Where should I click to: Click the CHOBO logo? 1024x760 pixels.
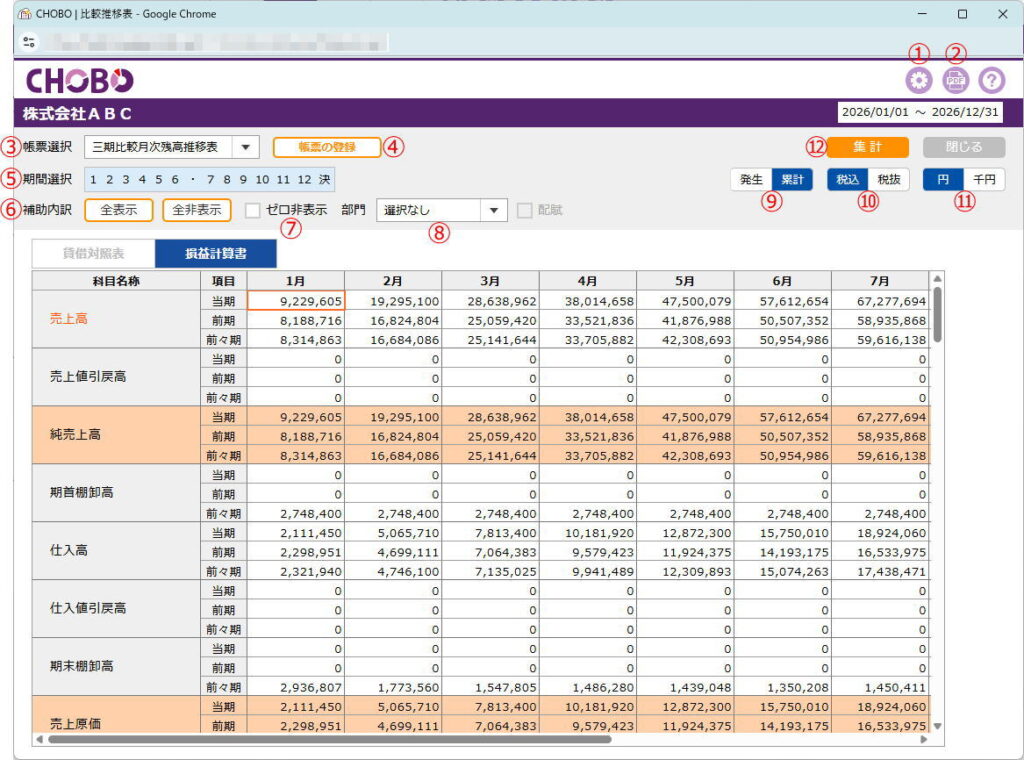pyautogui.click(x=79, y=81)
